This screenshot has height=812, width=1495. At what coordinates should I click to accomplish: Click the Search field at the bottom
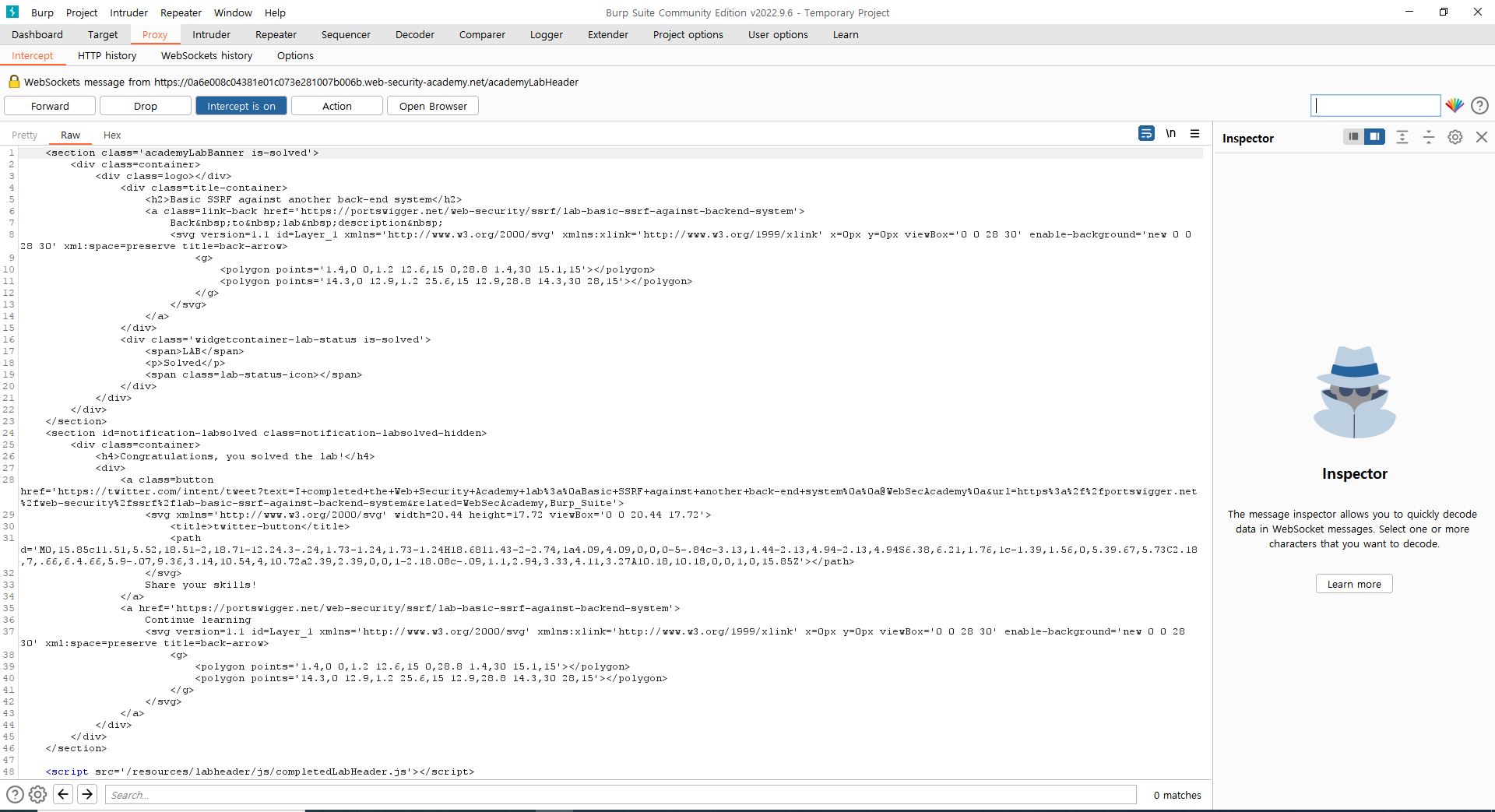pos(621,794)
